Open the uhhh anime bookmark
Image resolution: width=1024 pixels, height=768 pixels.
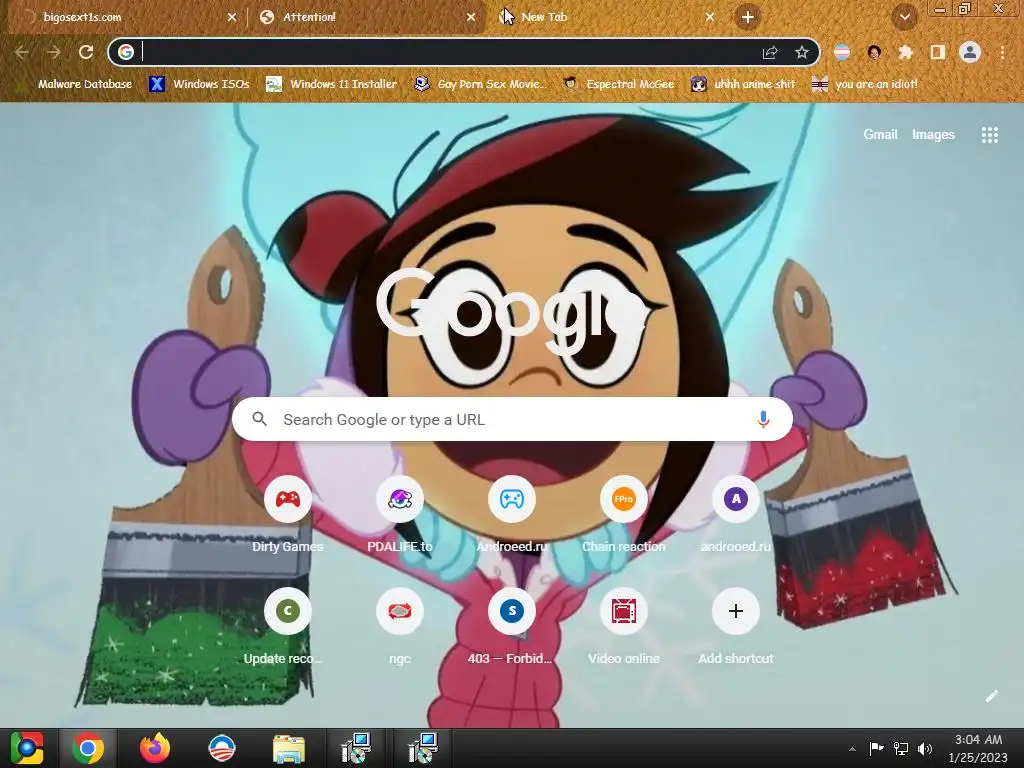743,84
